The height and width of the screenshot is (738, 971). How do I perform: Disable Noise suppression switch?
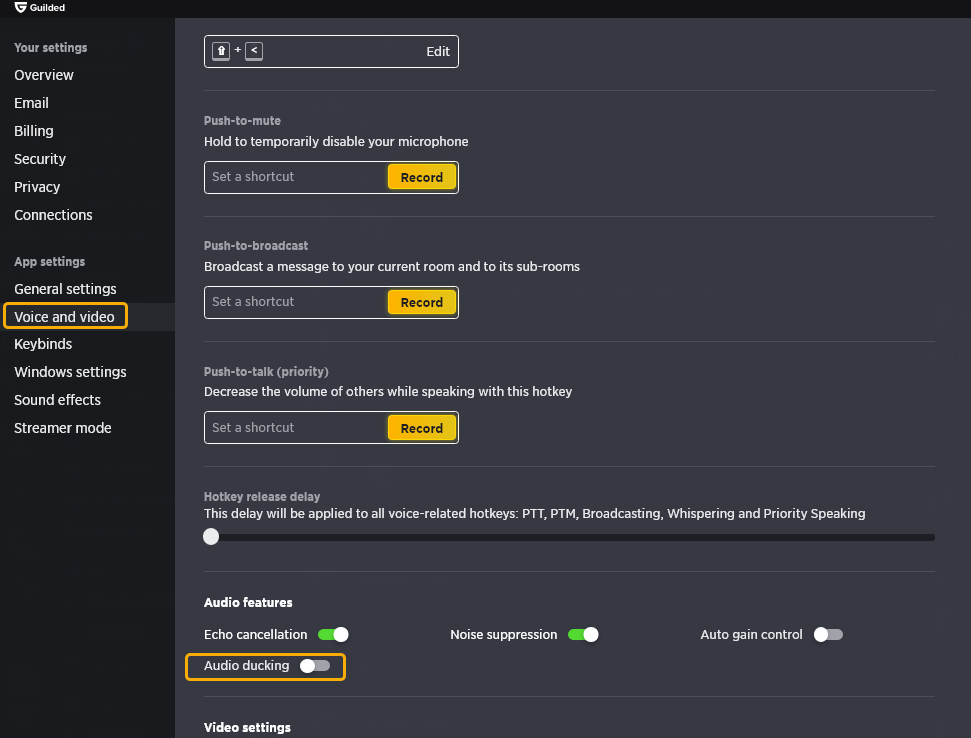tap(583, 635)
